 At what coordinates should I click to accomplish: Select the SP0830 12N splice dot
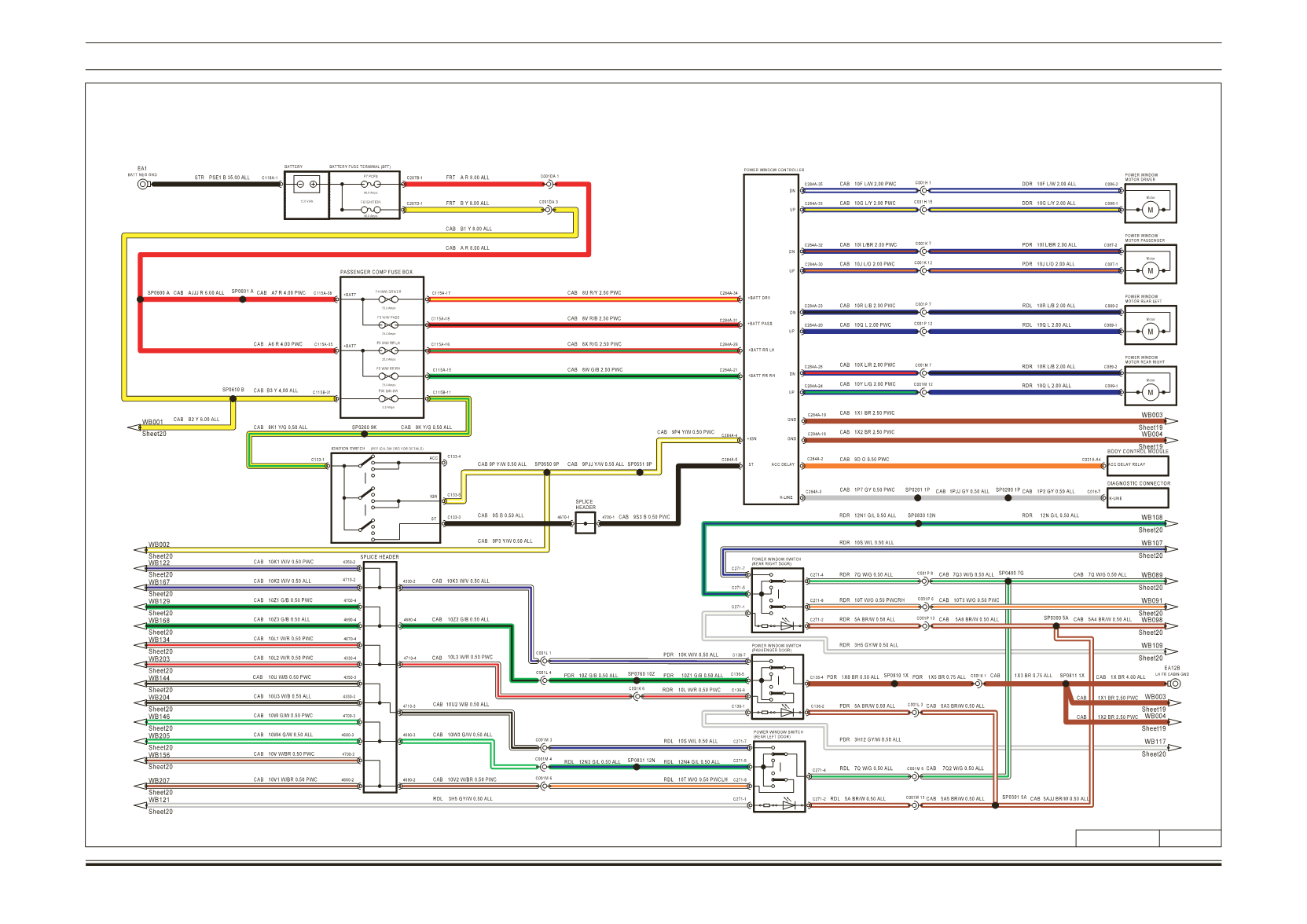click(919, 523)
